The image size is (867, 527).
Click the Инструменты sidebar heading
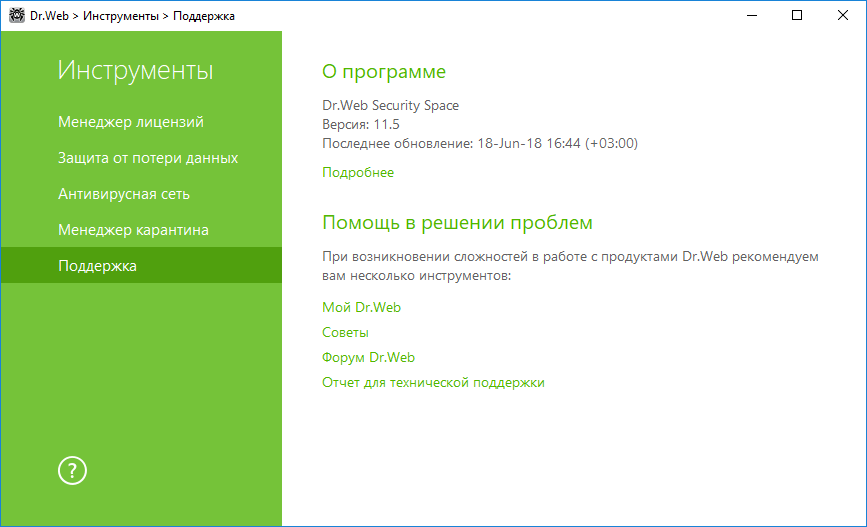tap(135, 70)
